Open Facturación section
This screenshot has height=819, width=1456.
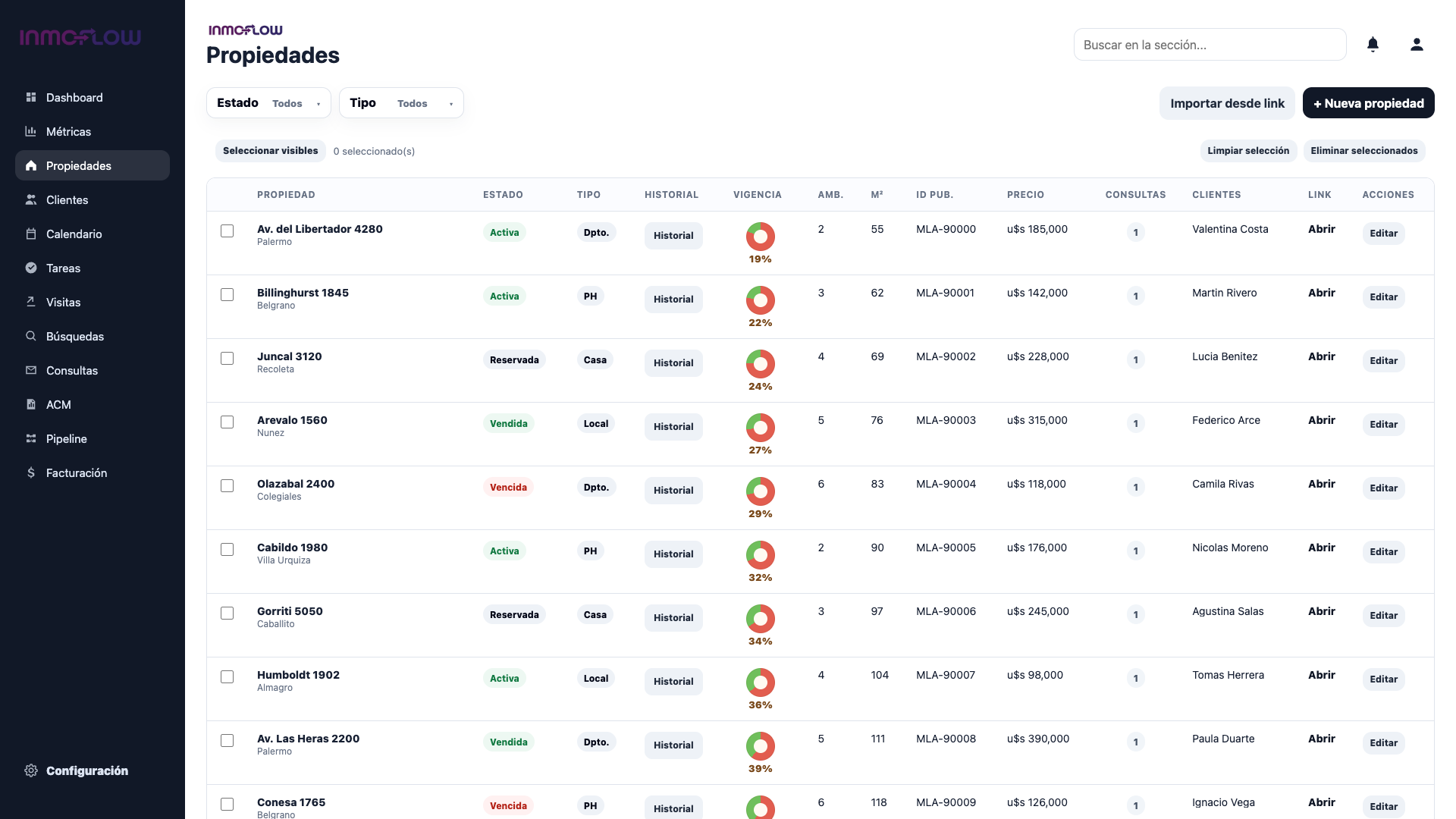point(93,472)
